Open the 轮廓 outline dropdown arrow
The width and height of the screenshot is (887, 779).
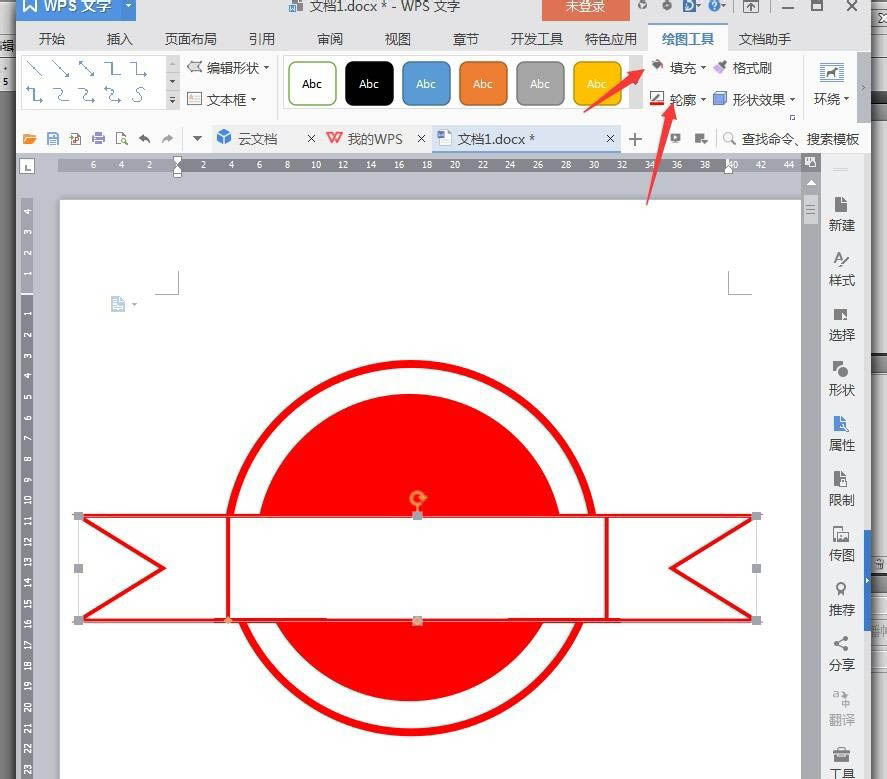704,100
